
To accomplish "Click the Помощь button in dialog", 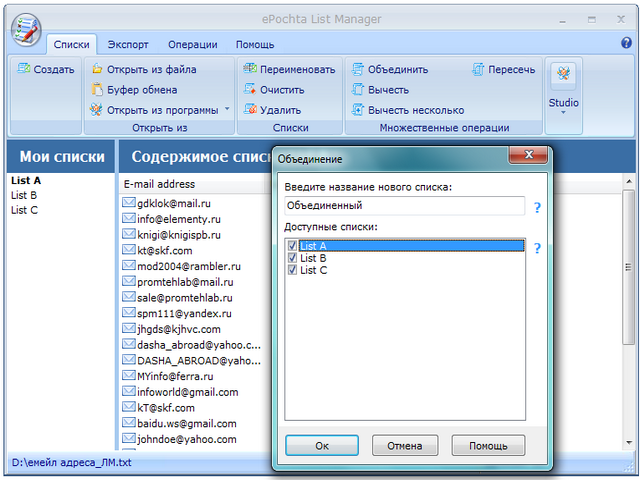I will pyautogui.click(x=488, y=445).
